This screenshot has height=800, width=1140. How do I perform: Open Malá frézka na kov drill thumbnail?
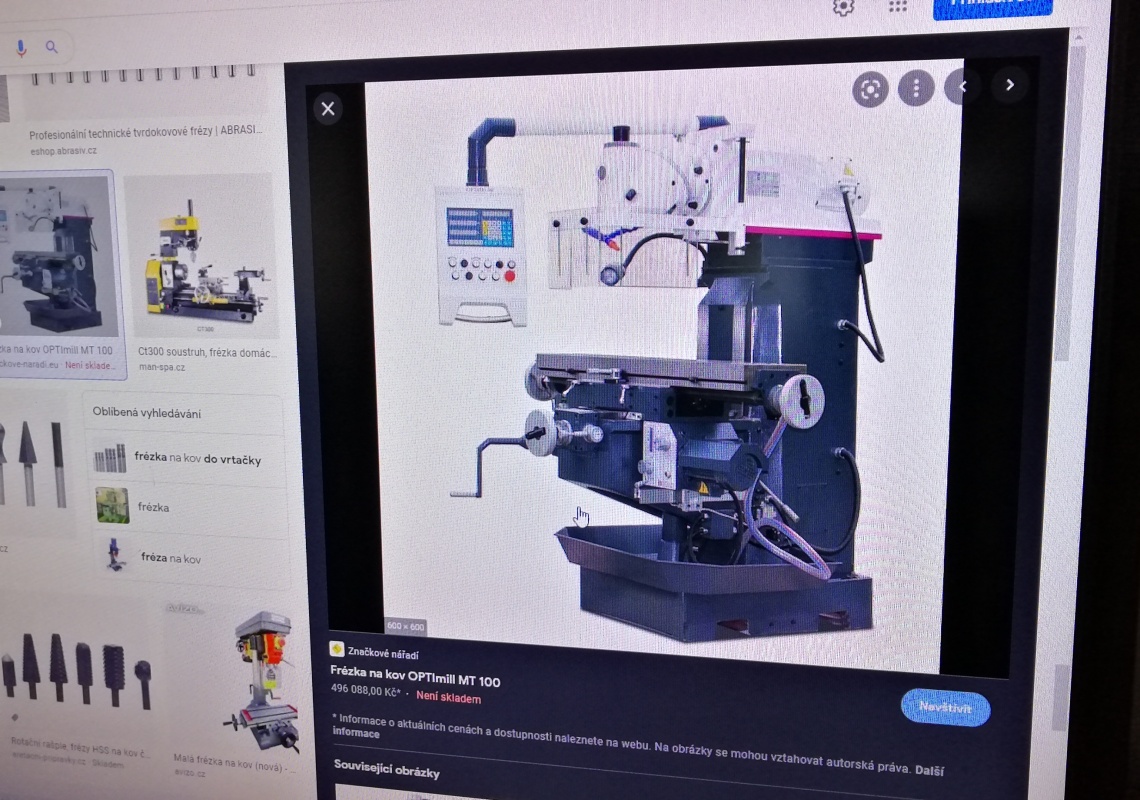click(263, 682)
